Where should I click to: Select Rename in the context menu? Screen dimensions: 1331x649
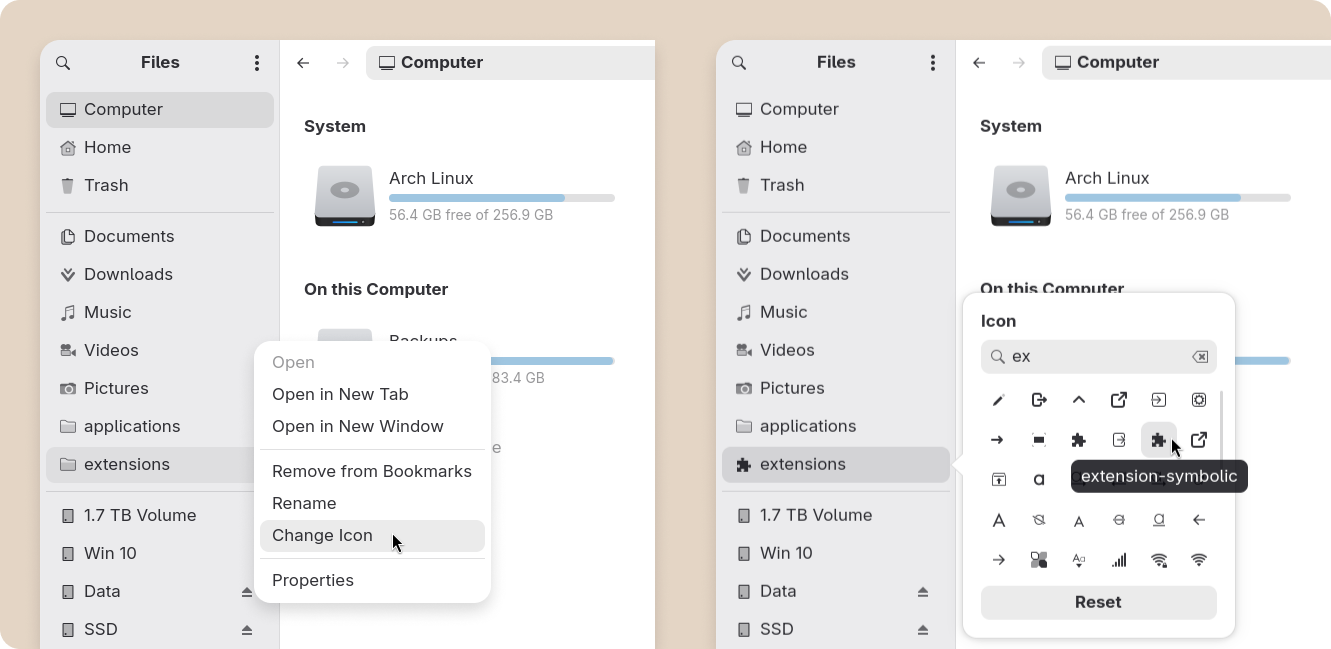(372, 503)
